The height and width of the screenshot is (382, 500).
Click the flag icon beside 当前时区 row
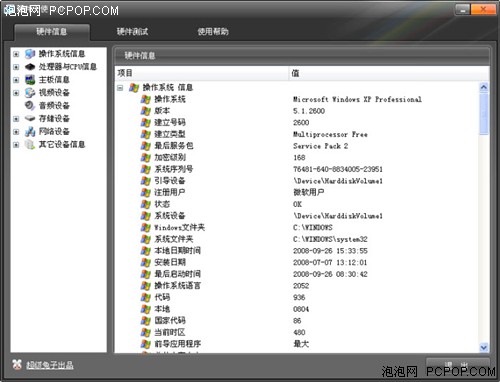[x=146, y=332]
